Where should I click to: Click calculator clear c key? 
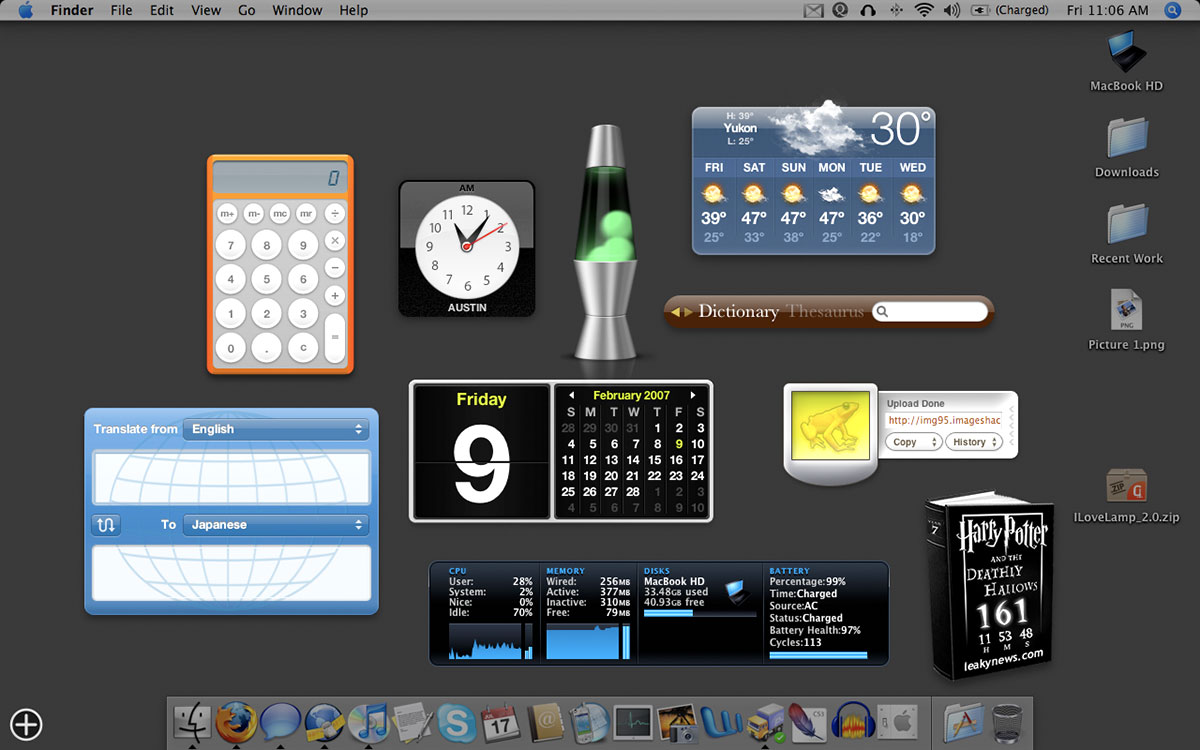(303, 348)
